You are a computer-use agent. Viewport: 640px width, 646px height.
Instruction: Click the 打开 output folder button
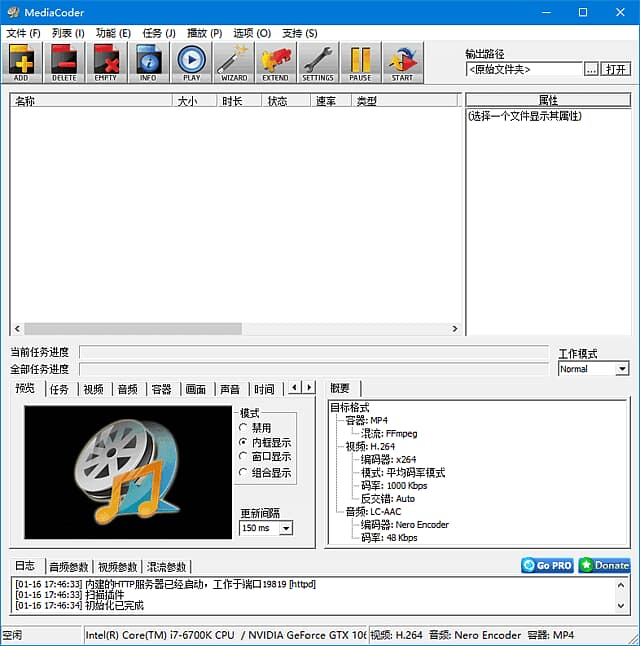[616, 69]
